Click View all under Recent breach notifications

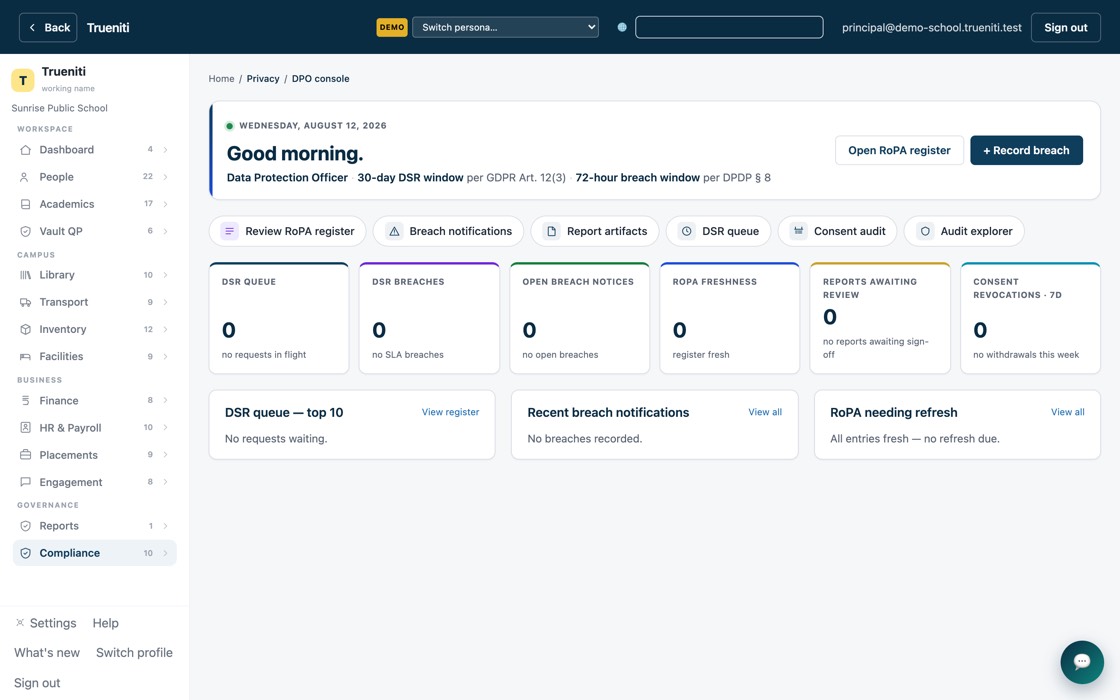point(765,412)
